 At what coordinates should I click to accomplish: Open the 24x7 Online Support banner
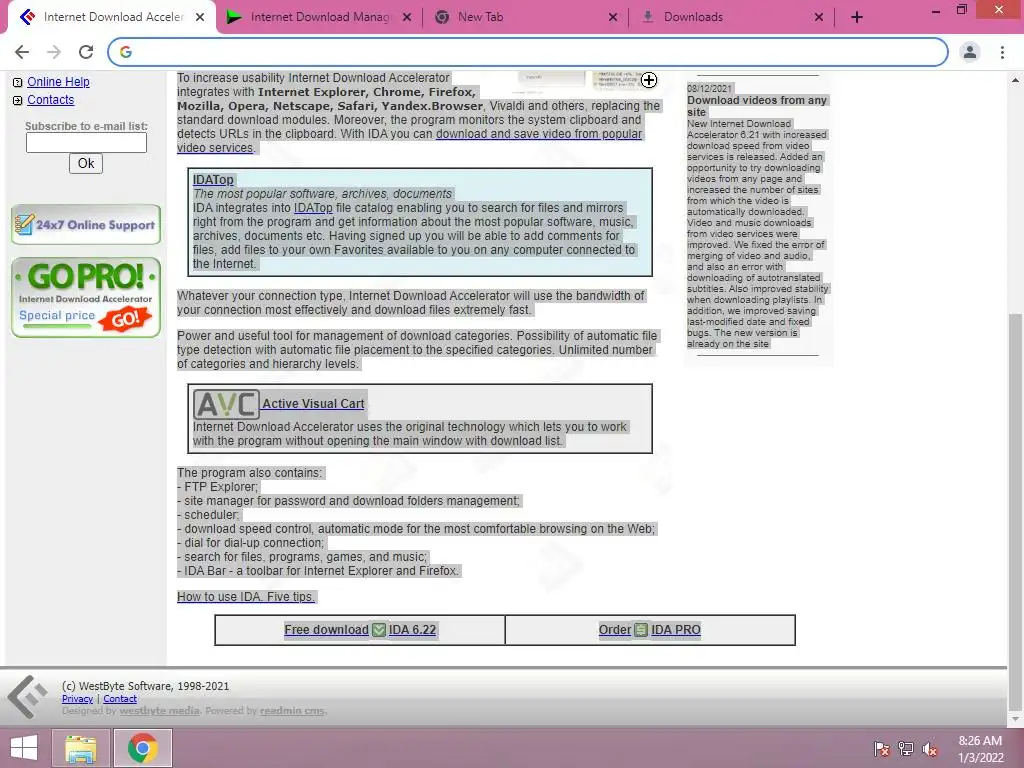[86, 224]
